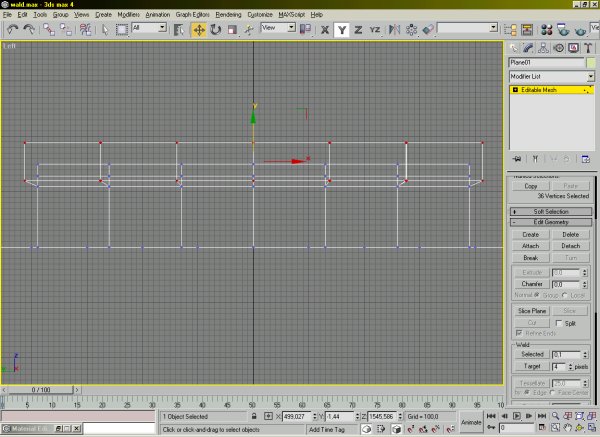Open the Modifiers menu

coord(128,16)
